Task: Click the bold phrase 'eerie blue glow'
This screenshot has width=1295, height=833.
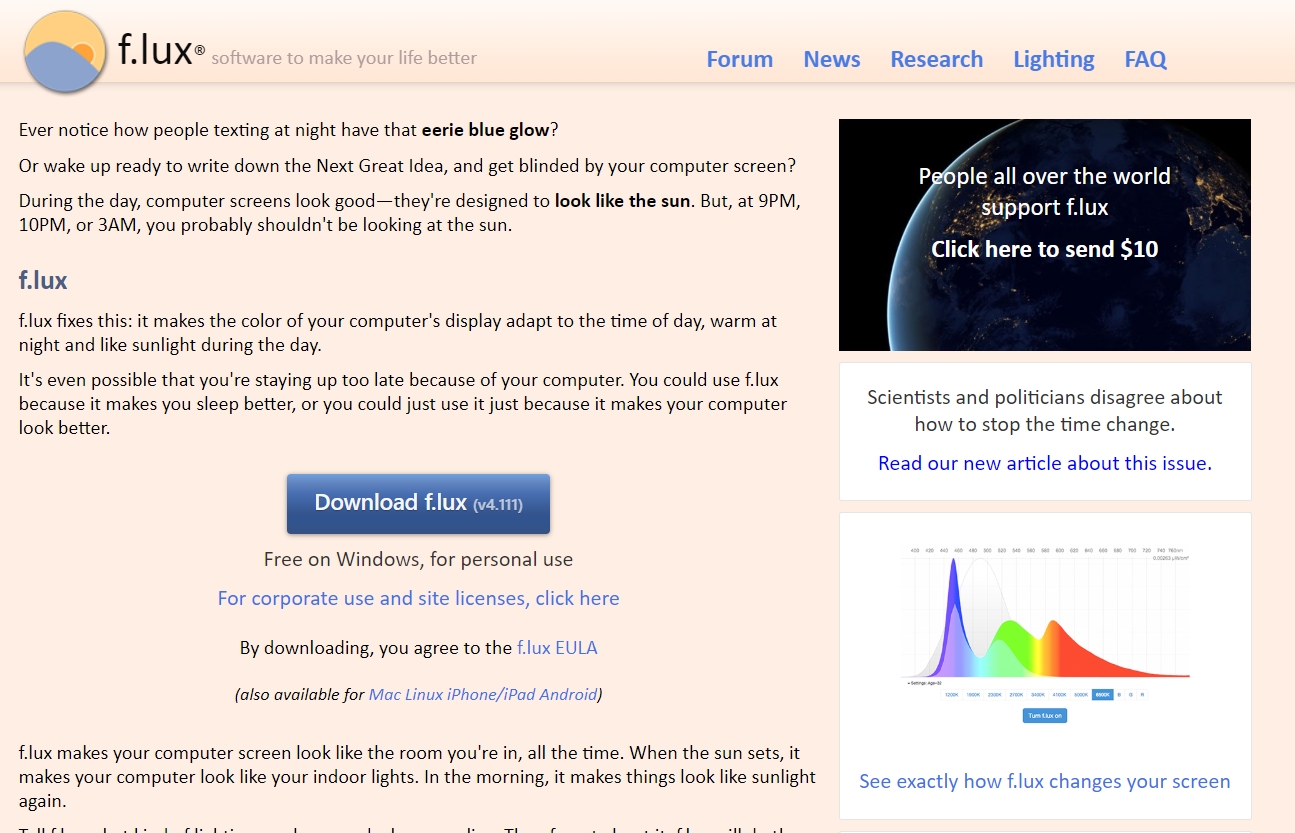Action: point(486,130)
